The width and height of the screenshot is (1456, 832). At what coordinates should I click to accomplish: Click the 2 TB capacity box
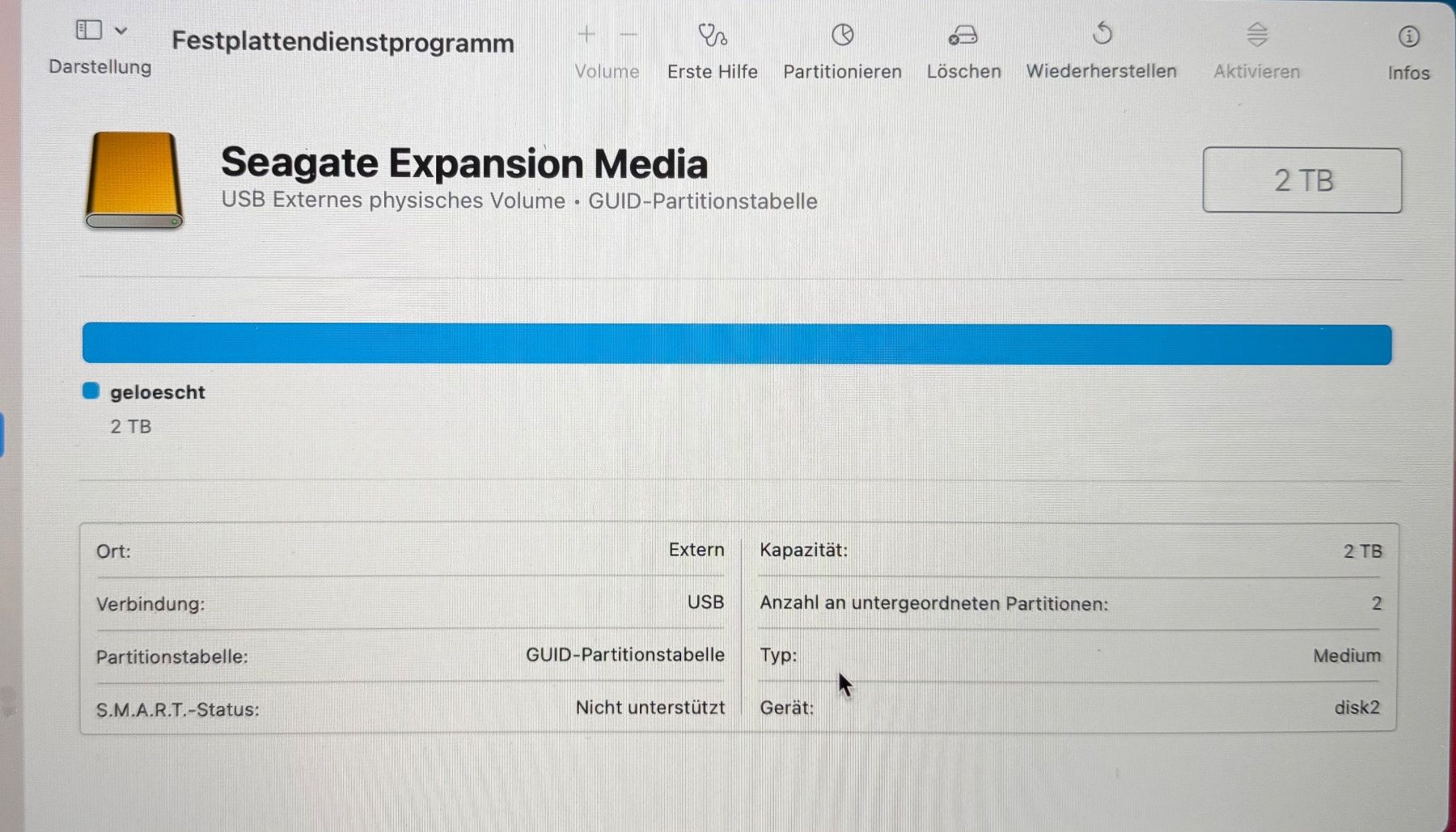(1302, 180)
